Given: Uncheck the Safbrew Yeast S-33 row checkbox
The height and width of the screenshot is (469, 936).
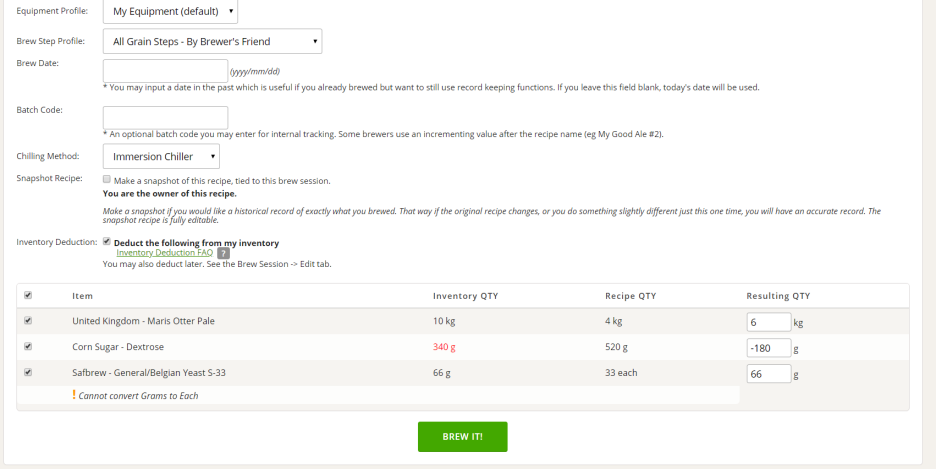Looking at the screenshot, I should click(28, 372).
